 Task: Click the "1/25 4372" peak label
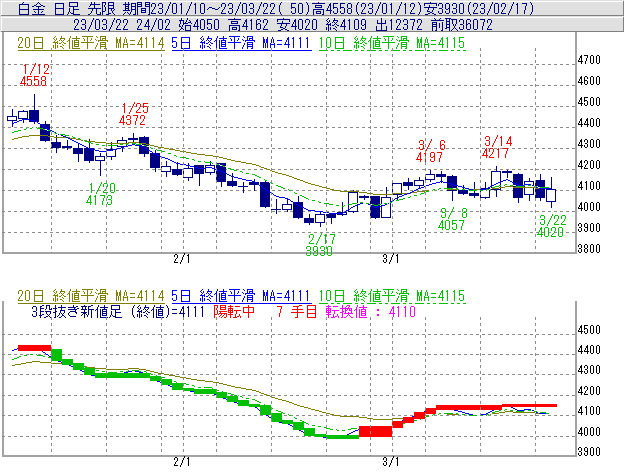[134, 114]
